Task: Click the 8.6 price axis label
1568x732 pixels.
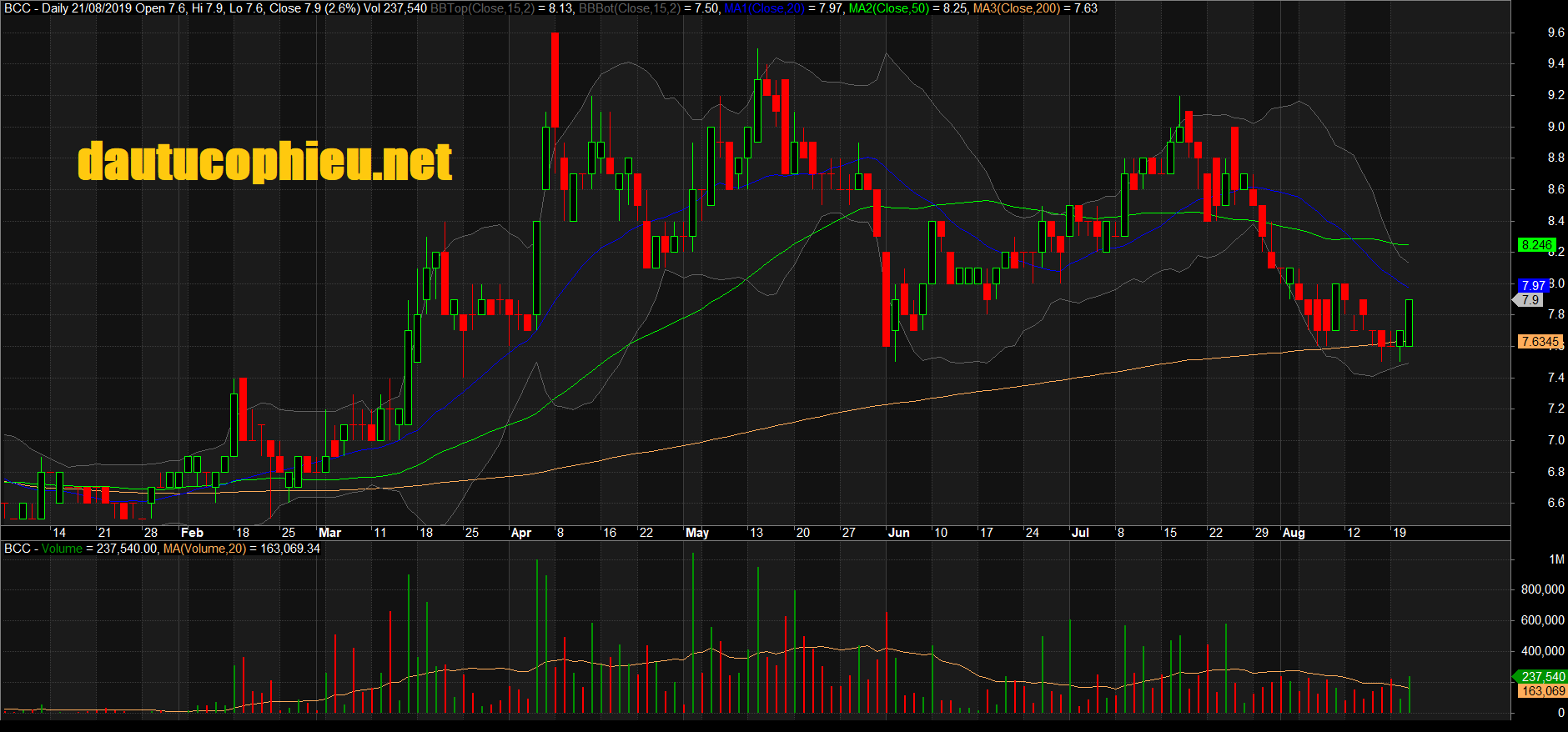Action: (1555, 189)
